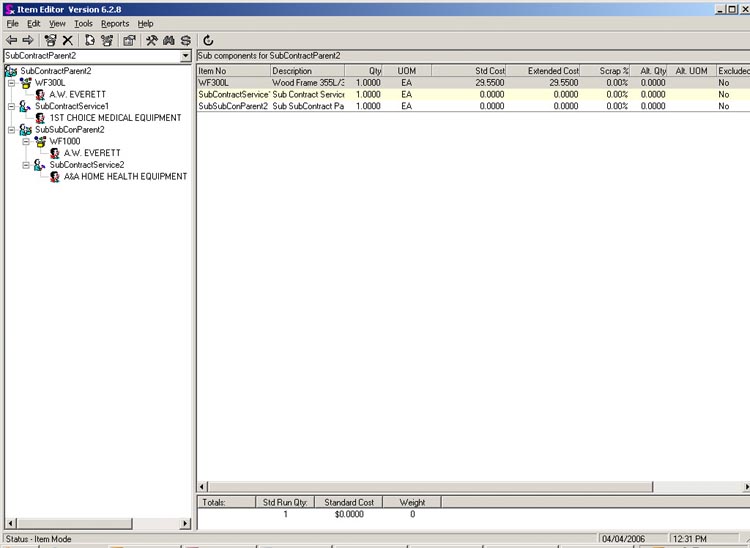Click the forward arrow toolbar icon

tap(28, 40)
